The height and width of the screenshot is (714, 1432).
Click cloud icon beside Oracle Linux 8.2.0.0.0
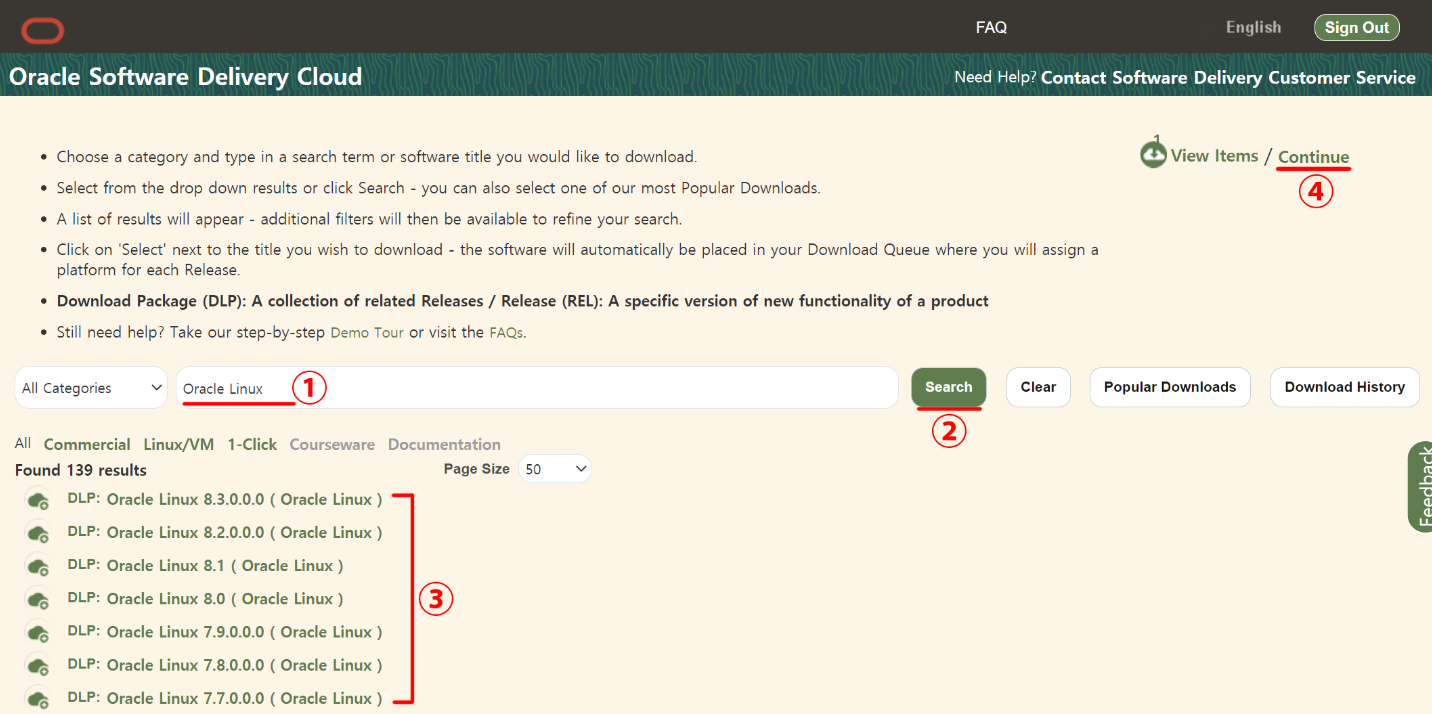click(38, 533)
